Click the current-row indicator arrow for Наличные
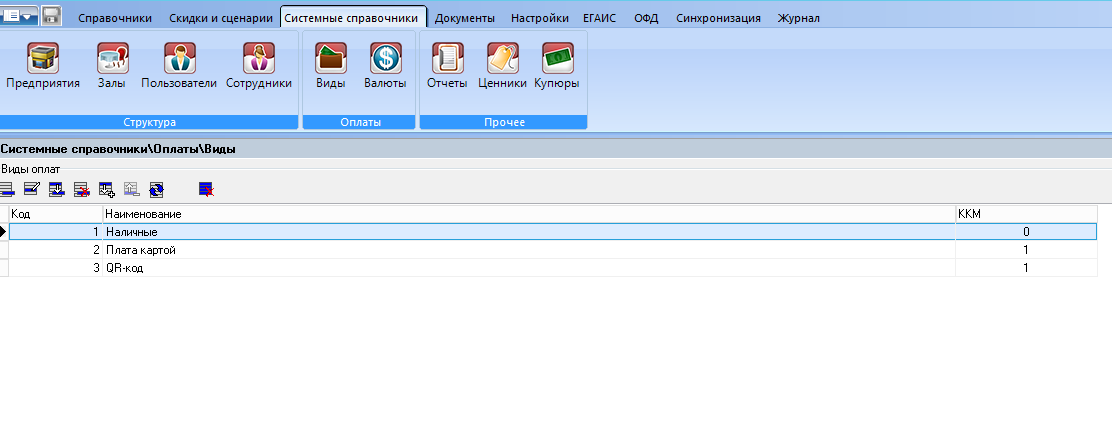The width and height of the screenshot is (1112, 422). (x=4, y=232)
